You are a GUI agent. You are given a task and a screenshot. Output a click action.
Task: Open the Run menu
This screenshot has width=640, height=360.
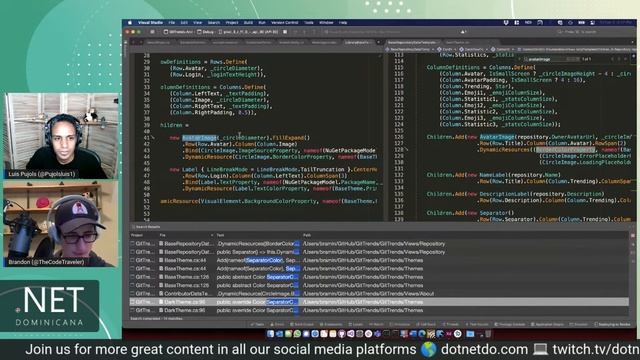click(x=262, y=23)
